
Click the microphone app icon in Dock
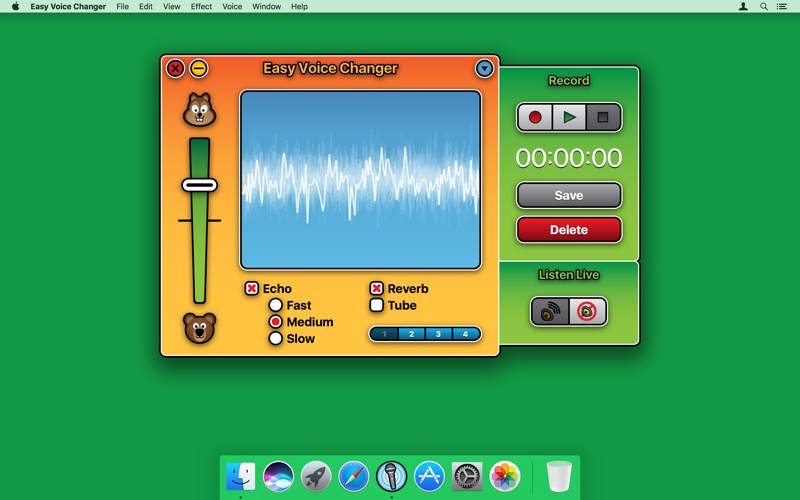point(391,476)
